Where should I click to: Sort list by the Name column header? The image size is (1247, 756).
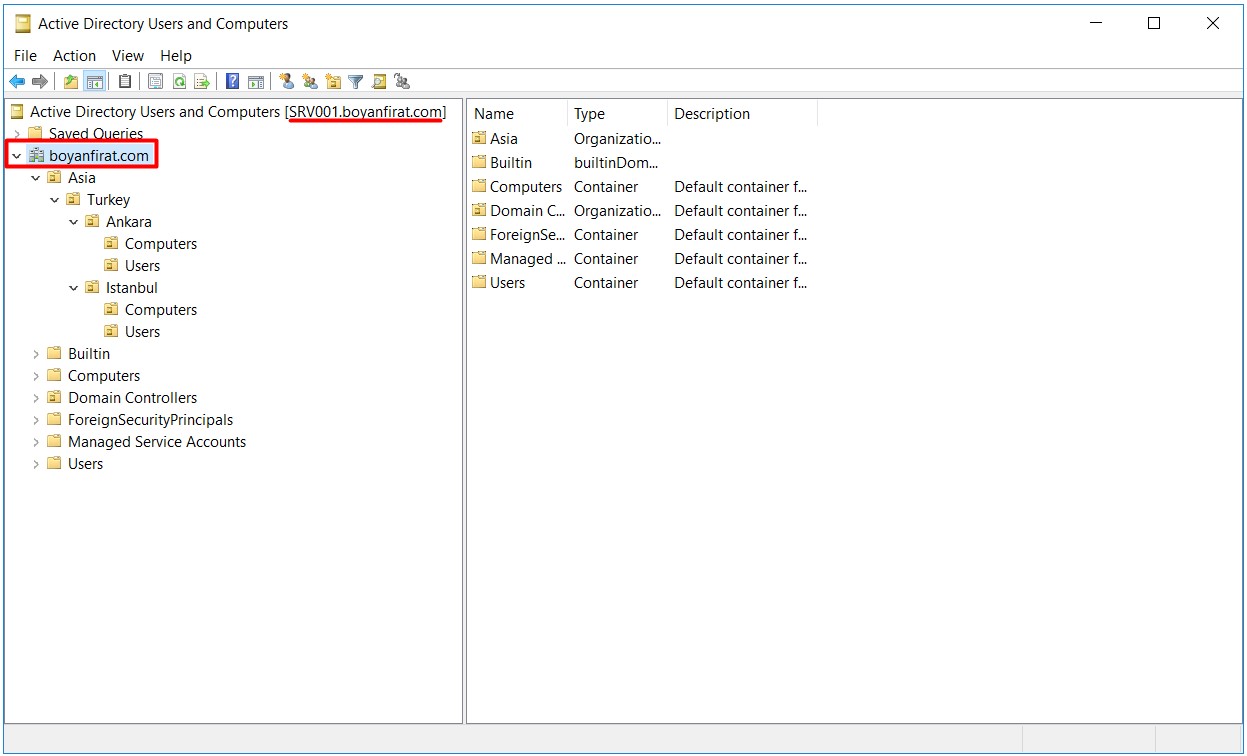(517, 114)
